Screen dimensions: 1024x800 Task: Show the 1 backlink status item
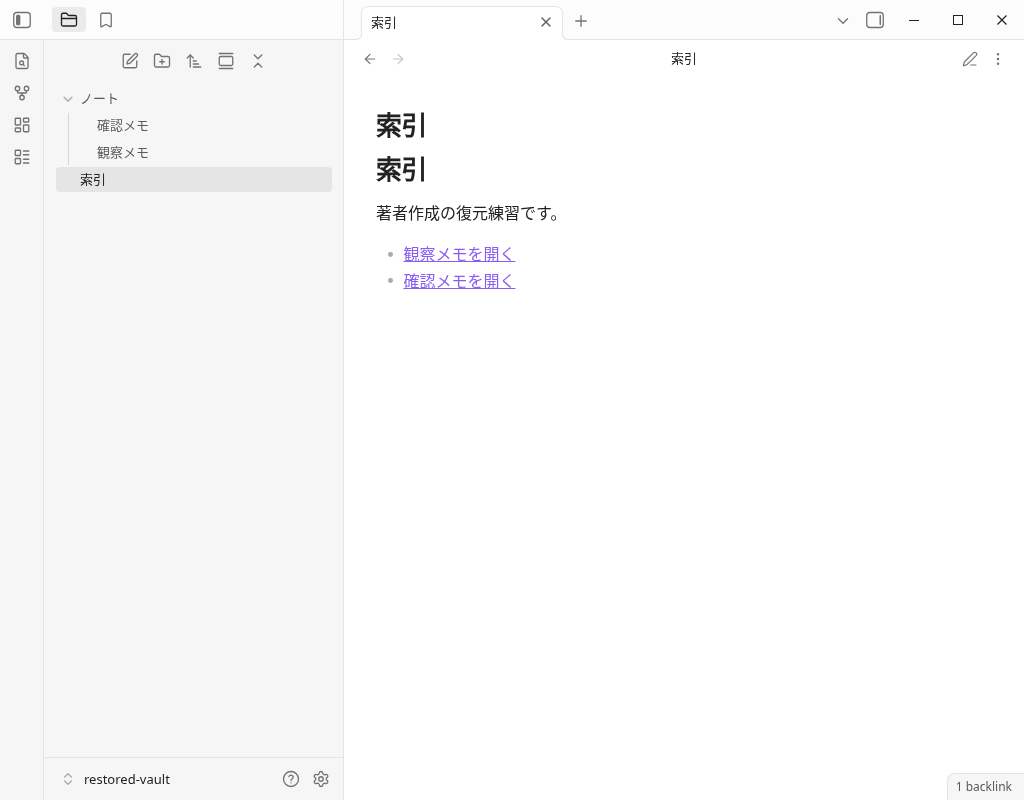[984, 786]
